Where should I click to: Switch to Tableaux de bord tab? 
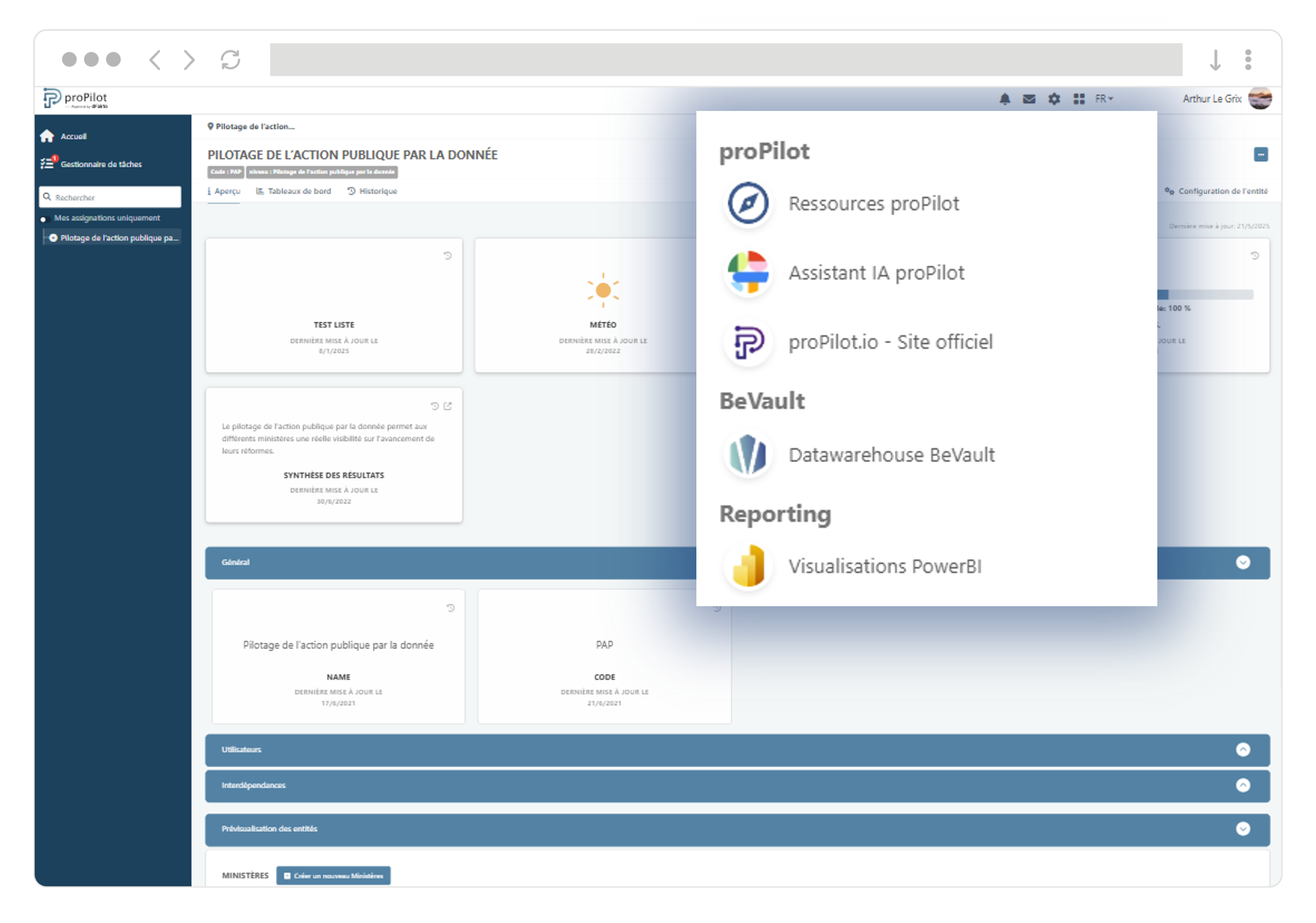click(293, 191)
